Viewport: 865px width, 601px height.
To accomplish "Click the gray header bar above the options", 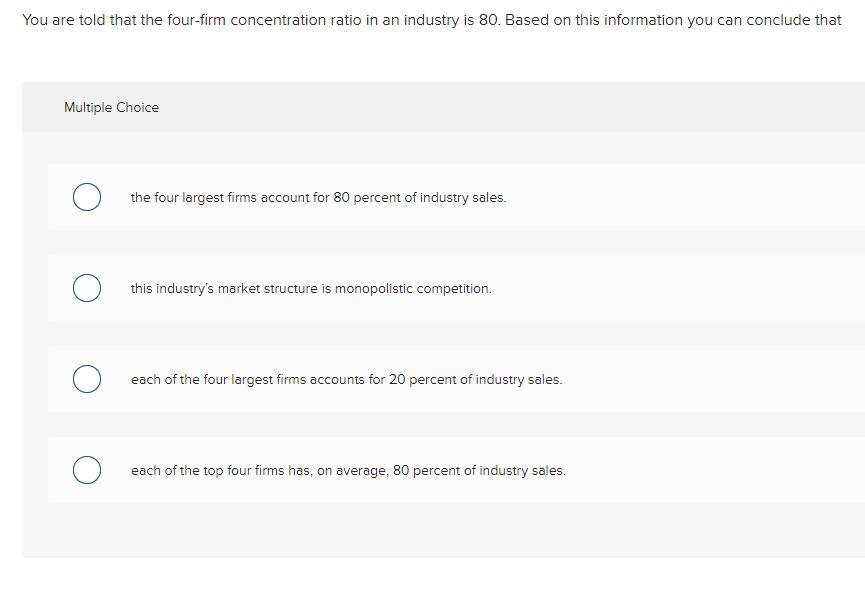I will 440,107.
